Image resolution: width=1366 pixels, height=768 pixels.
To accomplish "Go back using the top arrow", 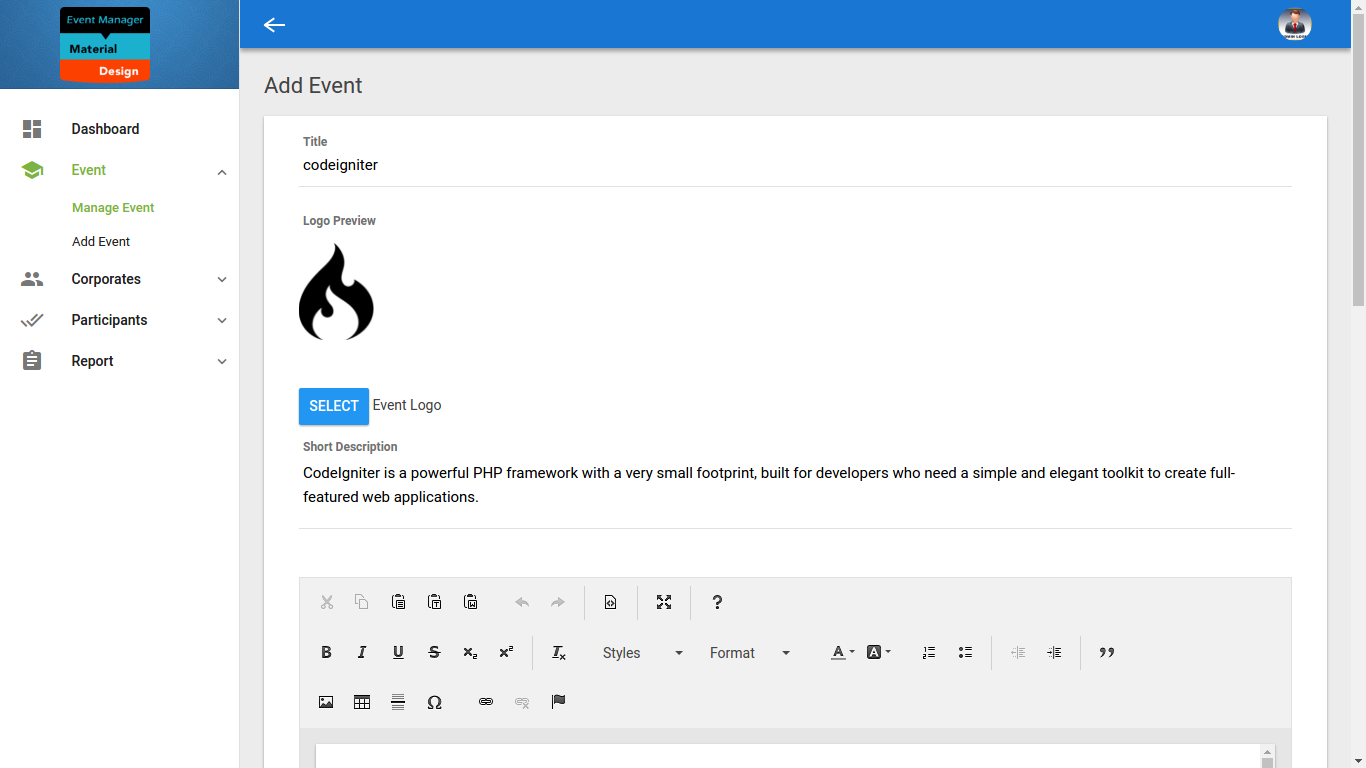I will pos(274,24).
